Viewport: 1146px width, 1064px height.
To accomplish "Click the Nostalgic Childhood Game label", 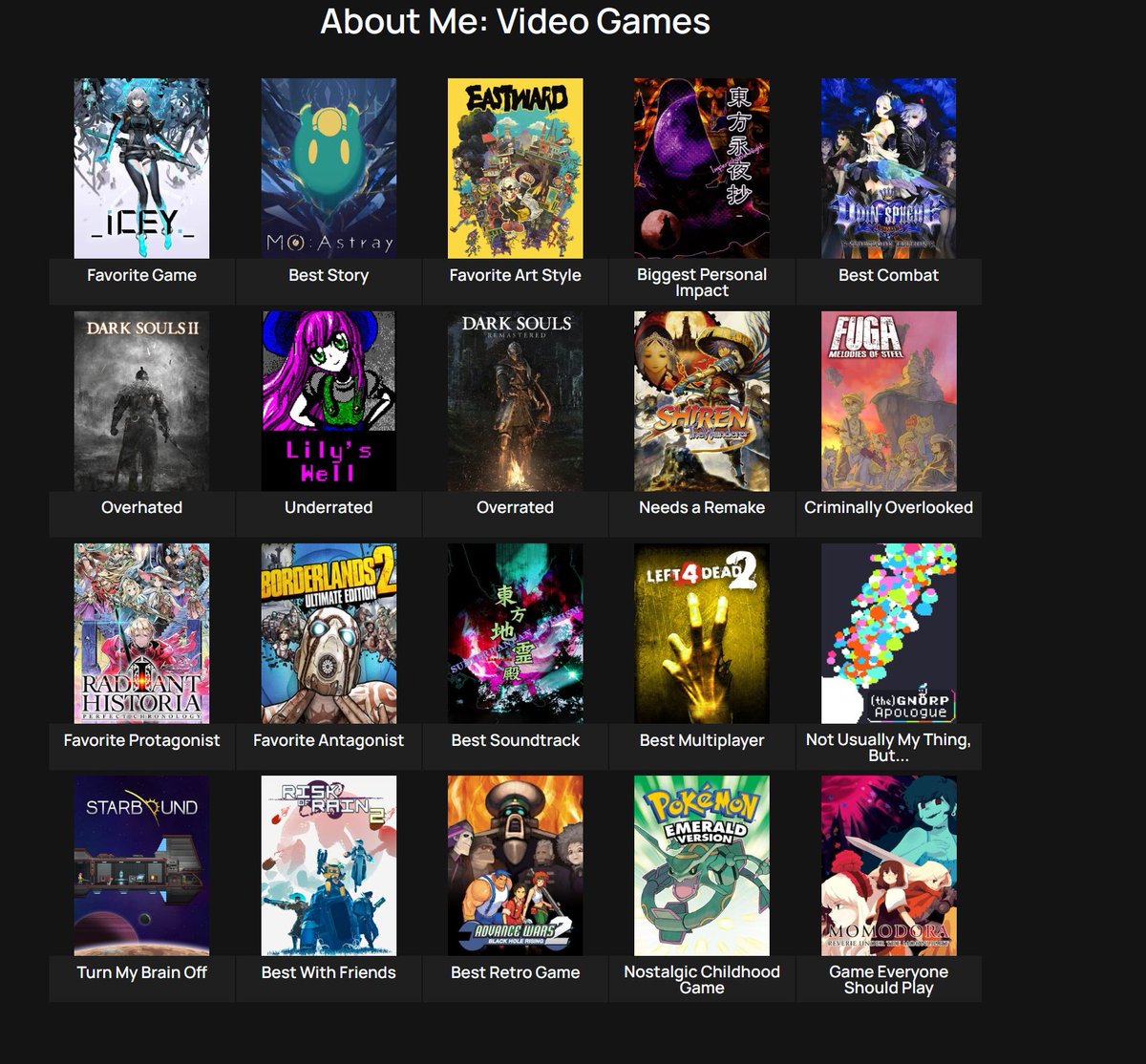I will (702, 979).
